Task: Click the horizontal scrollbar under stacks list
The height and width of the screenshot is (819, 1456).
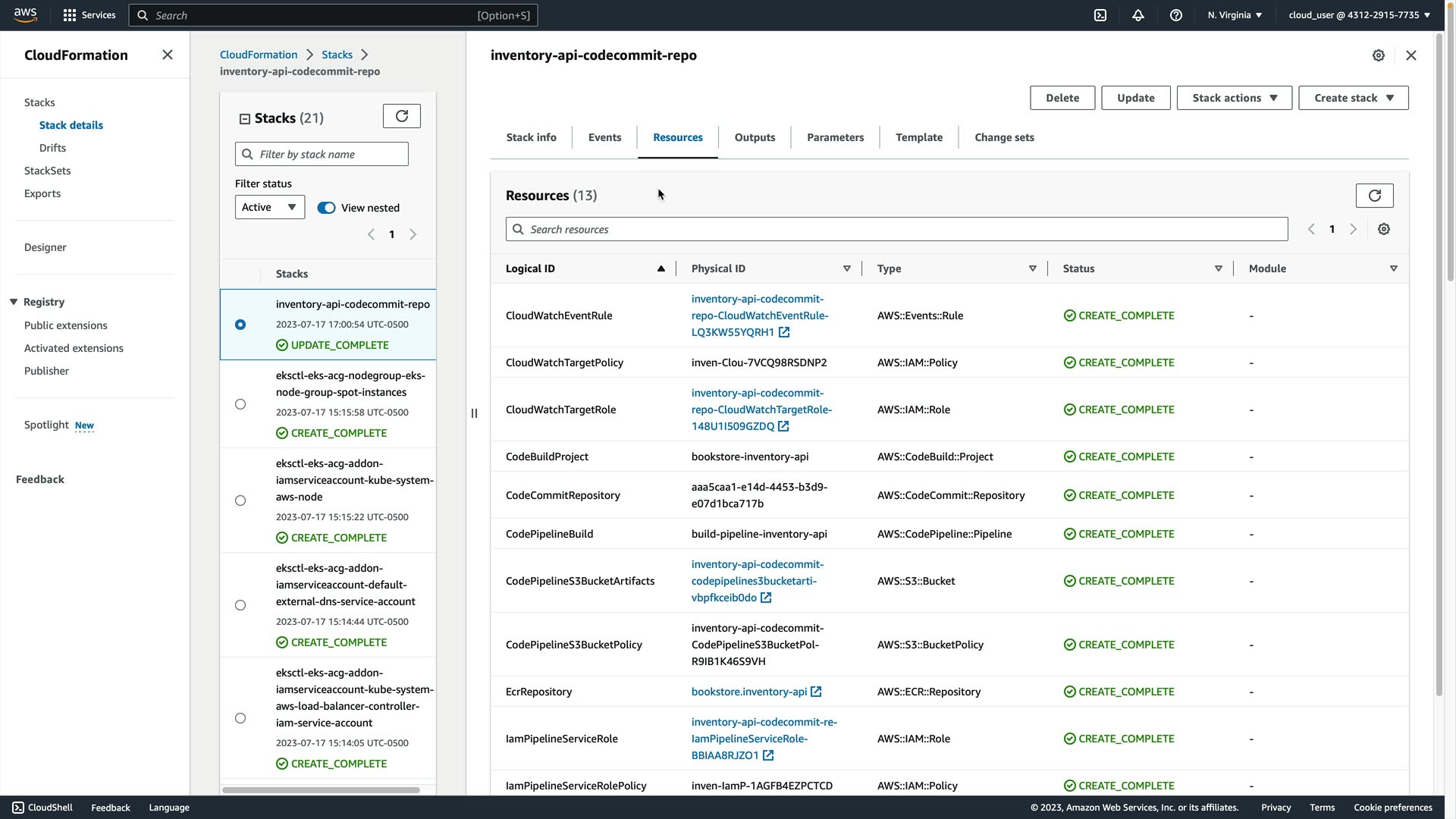Action: pos(321,789)
